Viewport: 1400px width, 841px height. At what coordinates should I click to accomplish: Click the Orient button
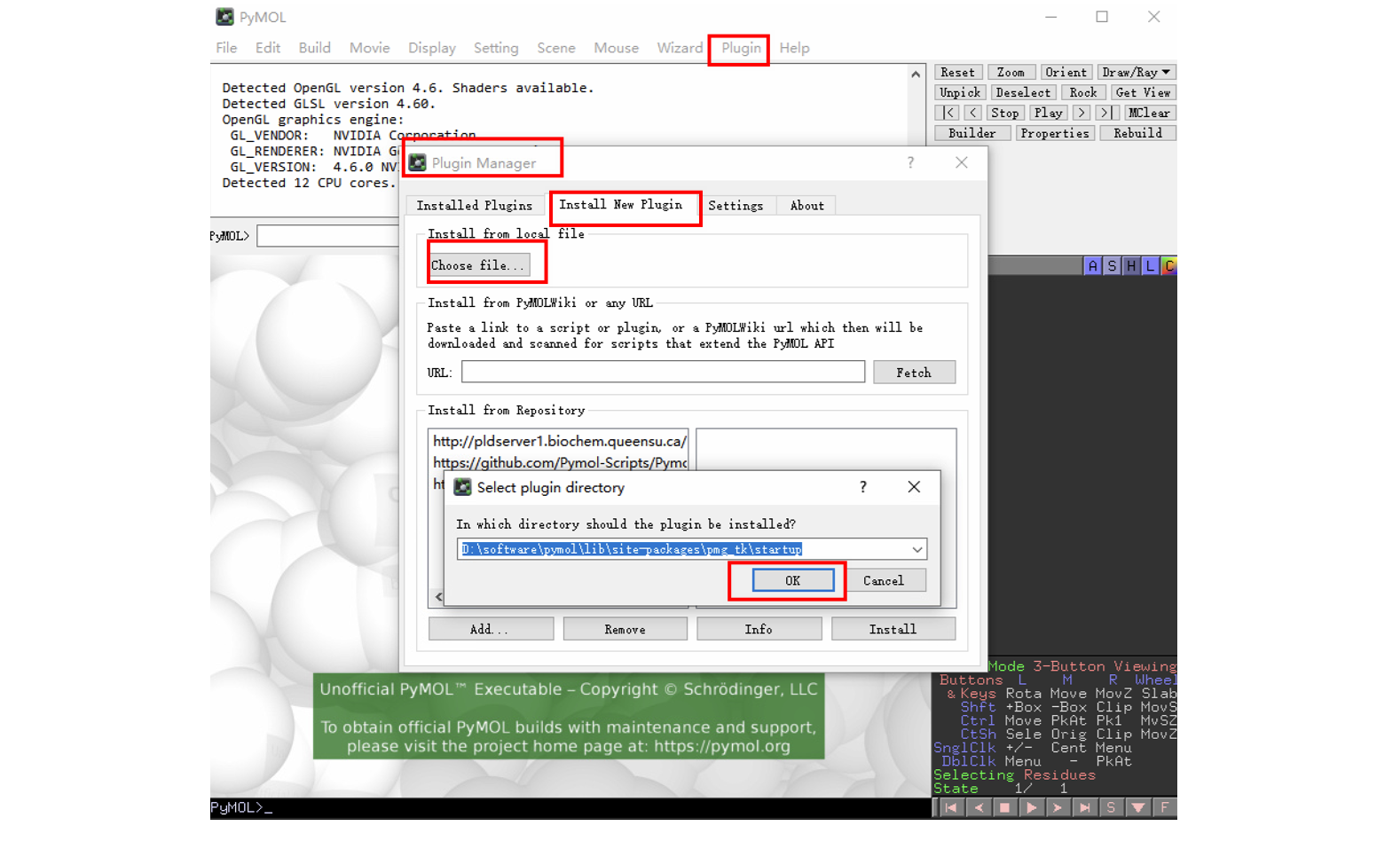pos(1066,72)
